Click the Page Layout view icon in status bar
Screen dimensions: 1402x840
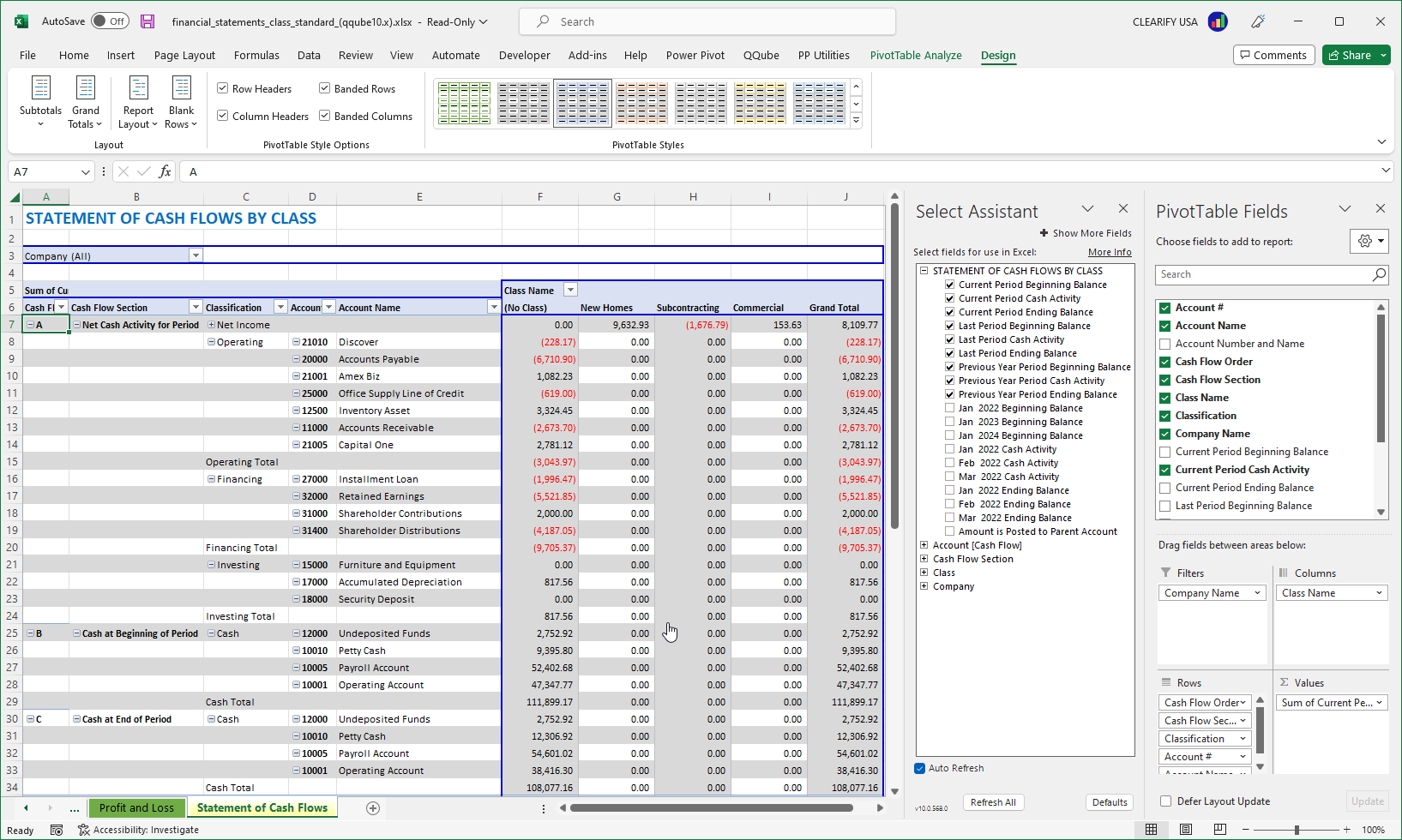click(1186, 829)
